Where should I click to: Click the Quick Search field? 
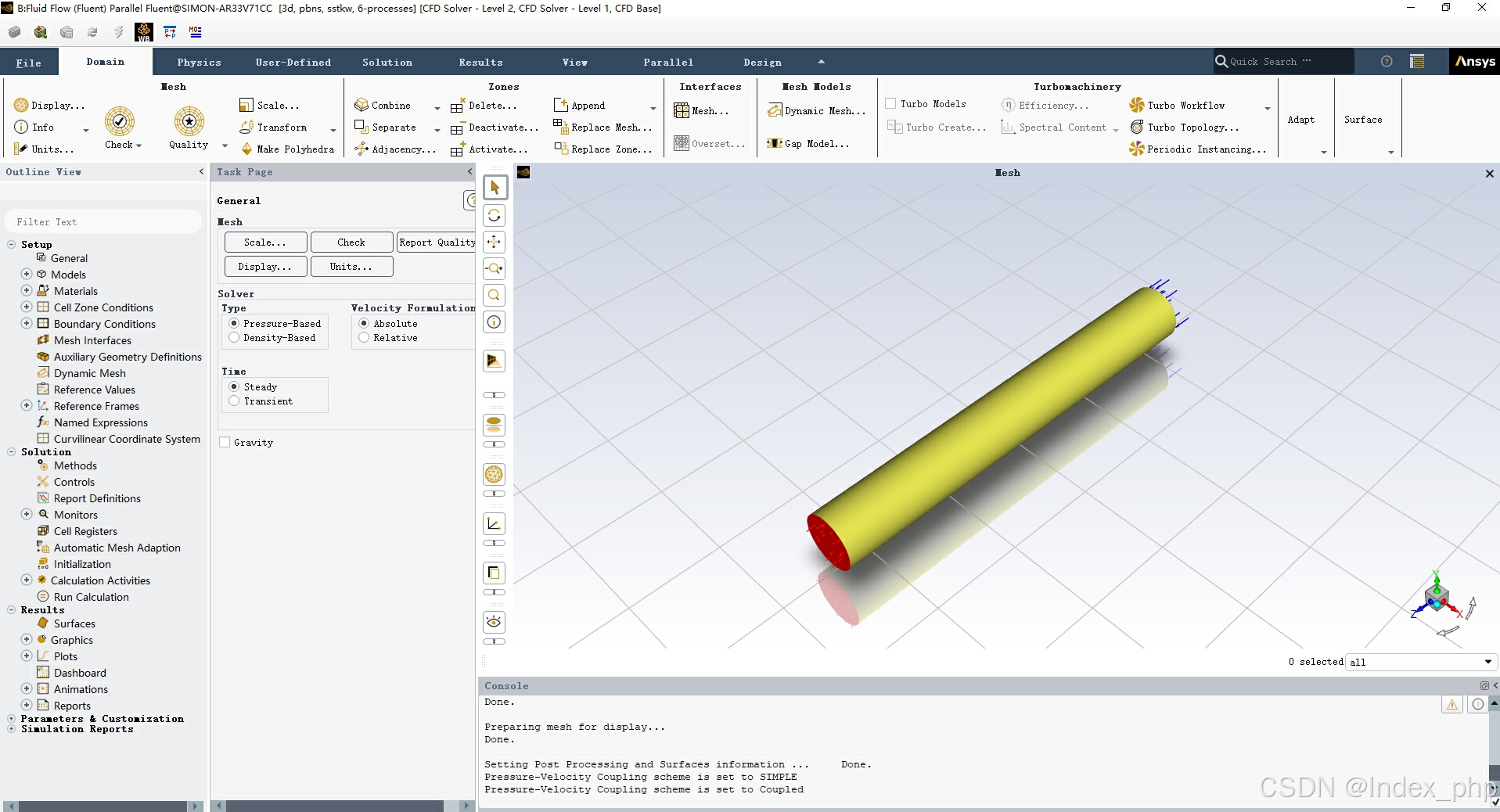tap(1283, 62)
